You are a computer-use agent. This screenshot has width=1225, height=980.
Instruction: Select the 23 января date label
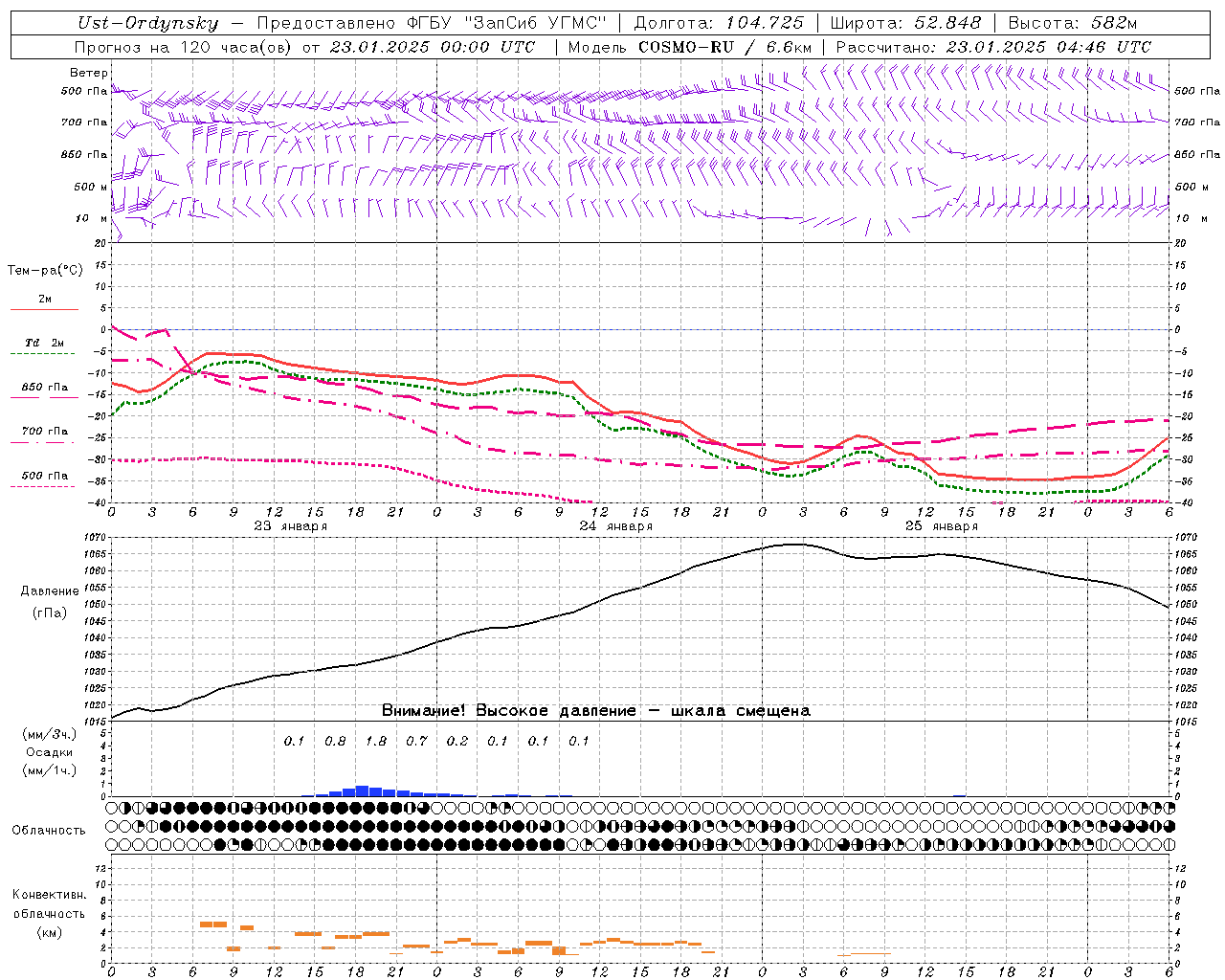tap(290, 525)
